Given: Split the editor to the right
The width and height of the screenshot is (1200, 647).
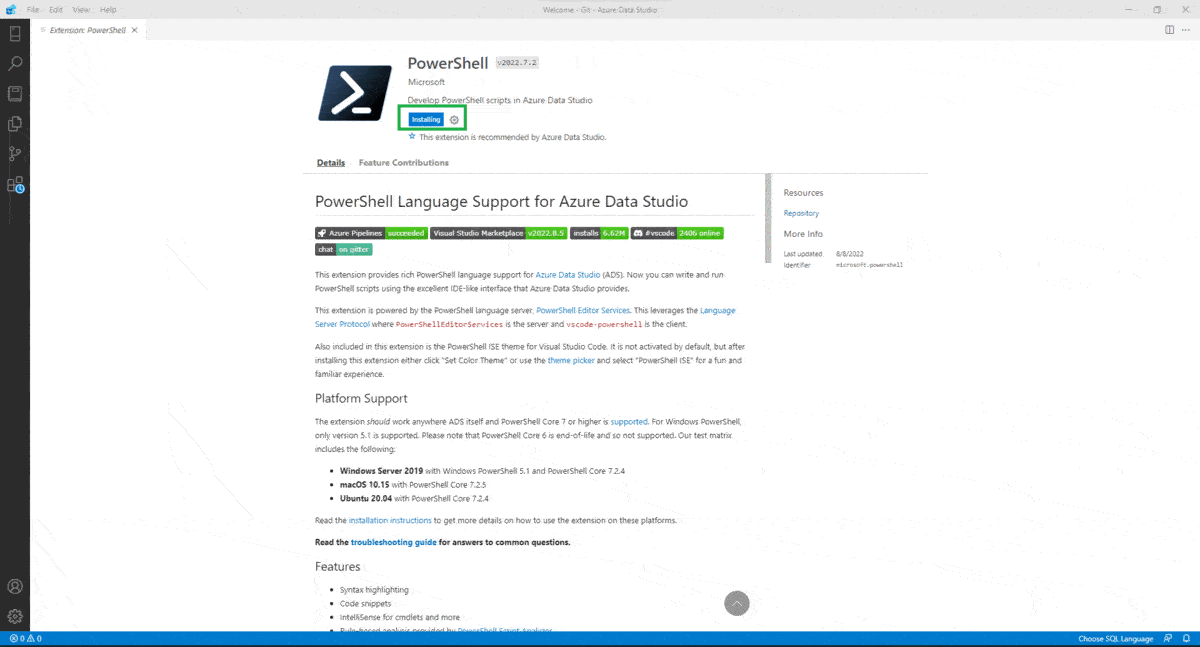Looking at the screenshot, I should (x=1170, y=30).
